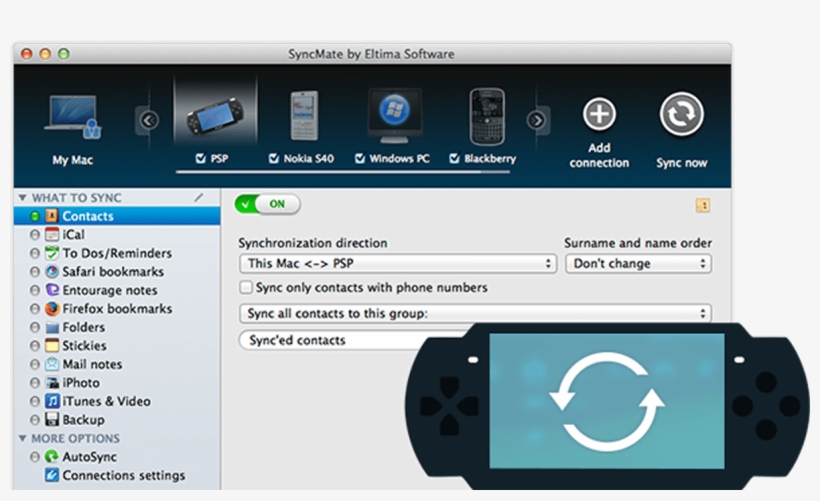Select the Nokia S40 phone icon
The height and width of the screenshot is (501, 820).
click(x=304, y=116)
